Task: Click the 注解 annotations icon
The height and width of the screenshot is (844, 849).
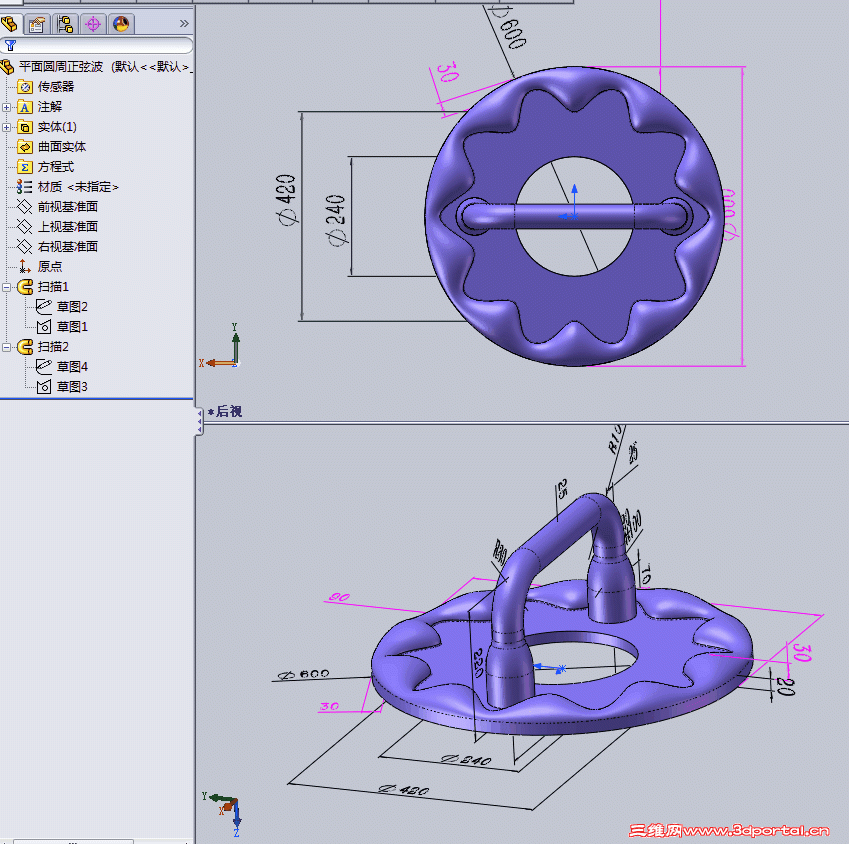Action: tap(25, 107)
